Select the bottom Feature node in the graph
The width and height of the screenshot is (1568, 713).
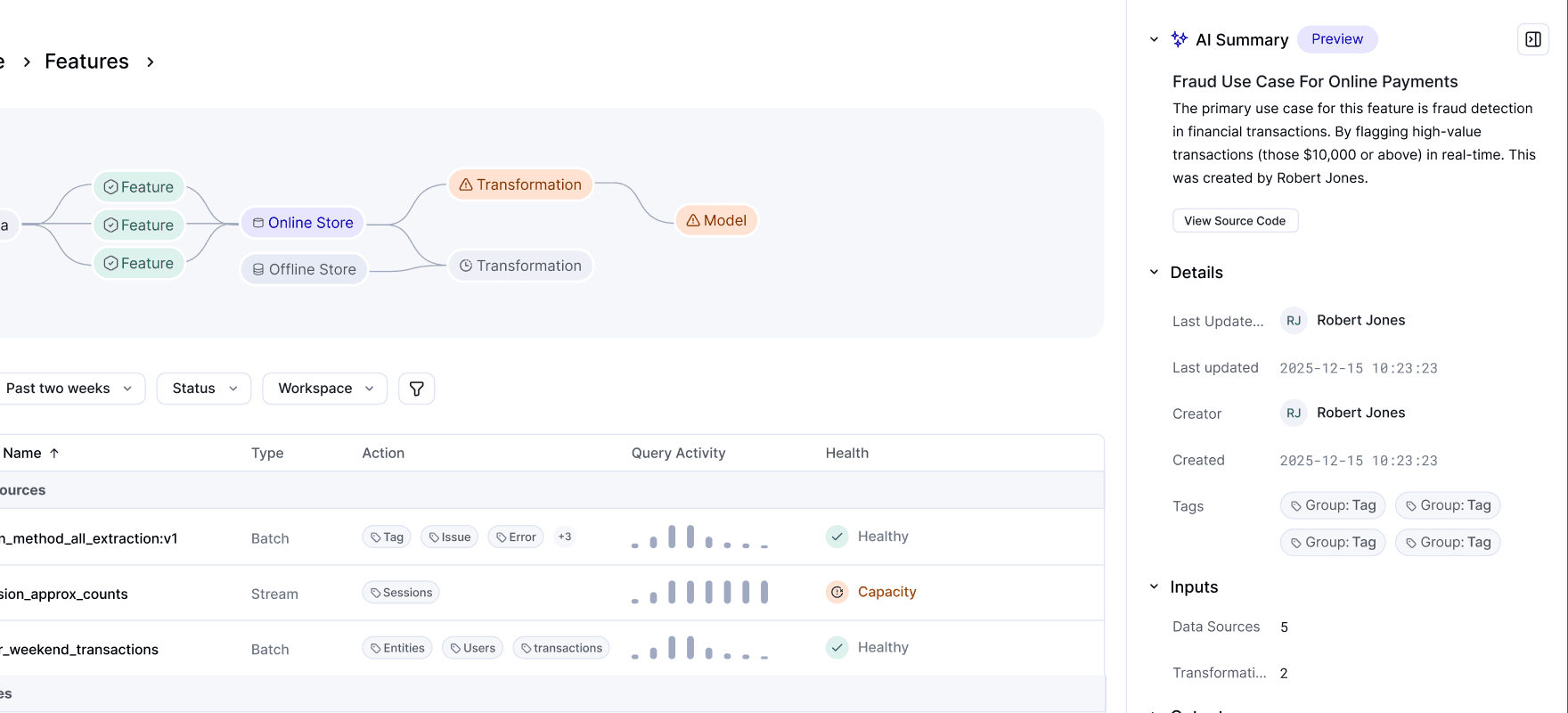(x=139, y=263)
